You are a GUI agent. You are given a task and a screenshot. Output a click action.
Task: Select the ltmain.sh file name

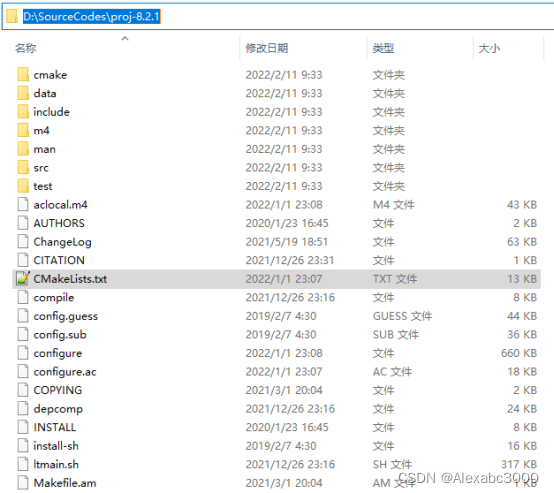(56, 464)
